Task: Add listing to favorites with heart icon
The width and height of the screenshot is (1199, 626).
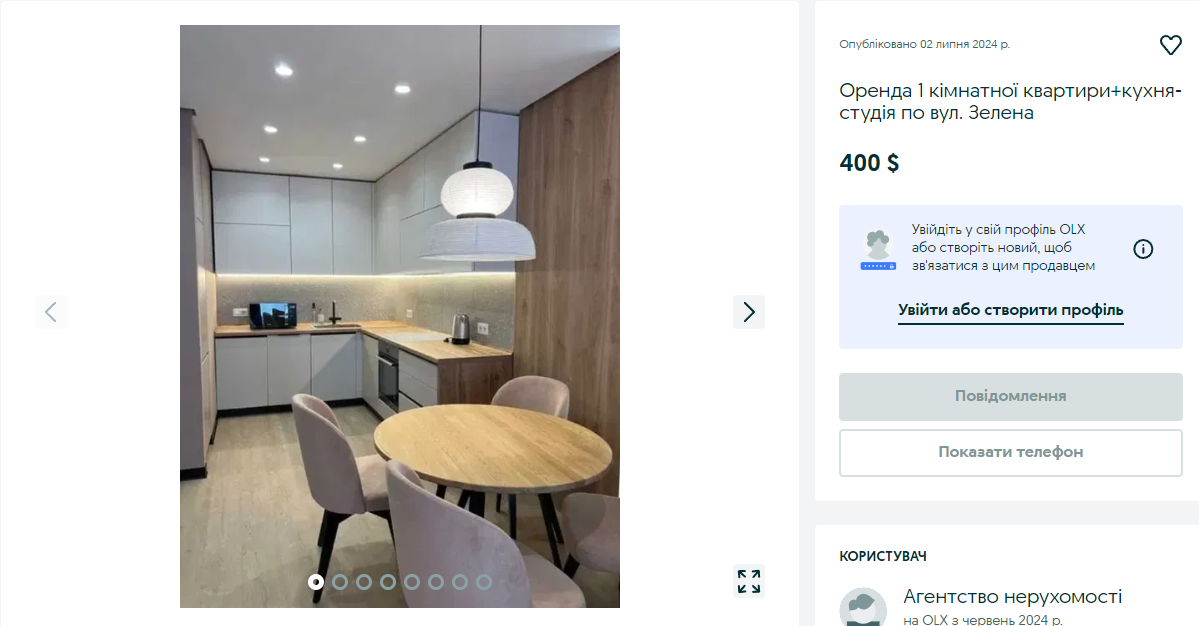Action: [x=1170, y=45]
